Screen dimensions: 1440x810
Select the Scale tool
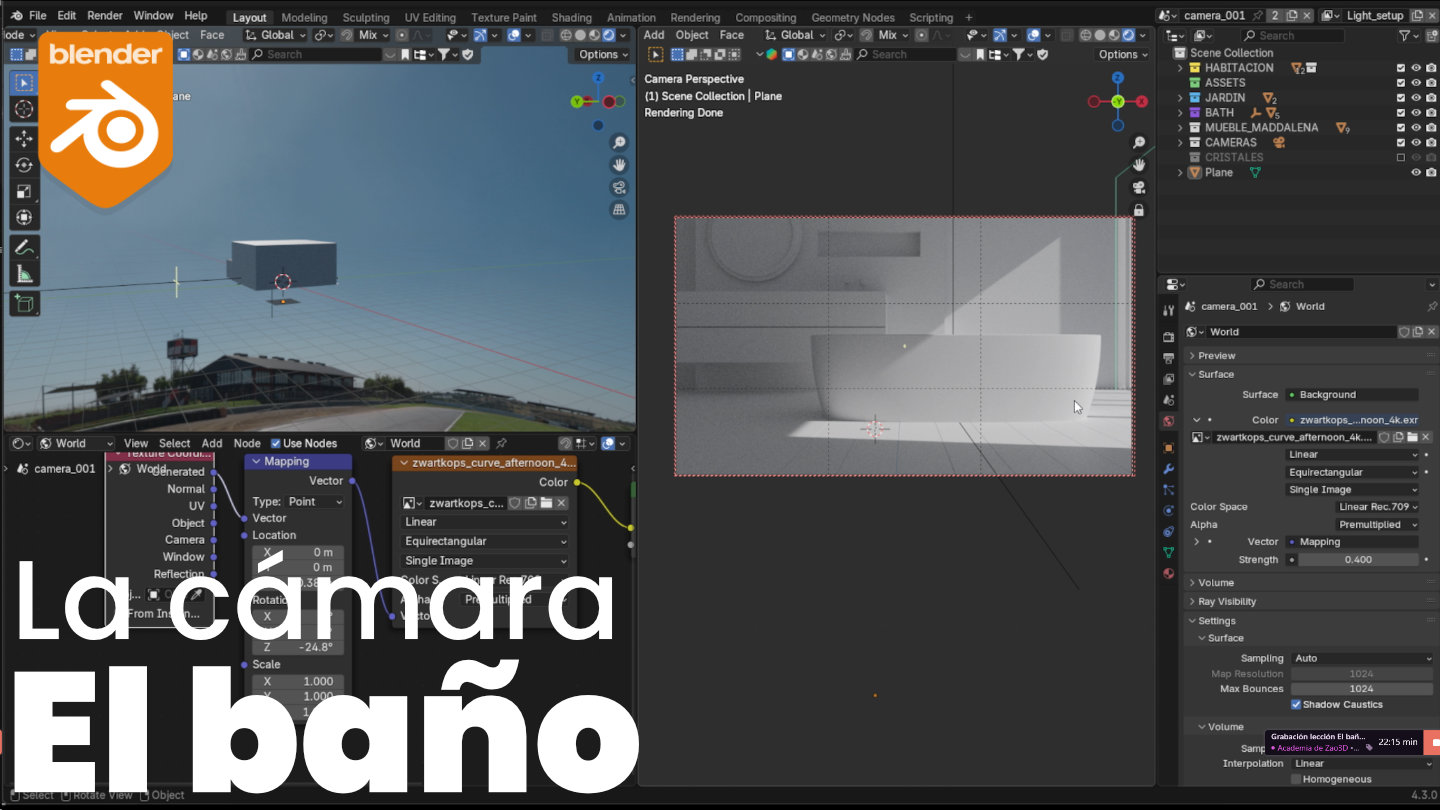(24, 191)
